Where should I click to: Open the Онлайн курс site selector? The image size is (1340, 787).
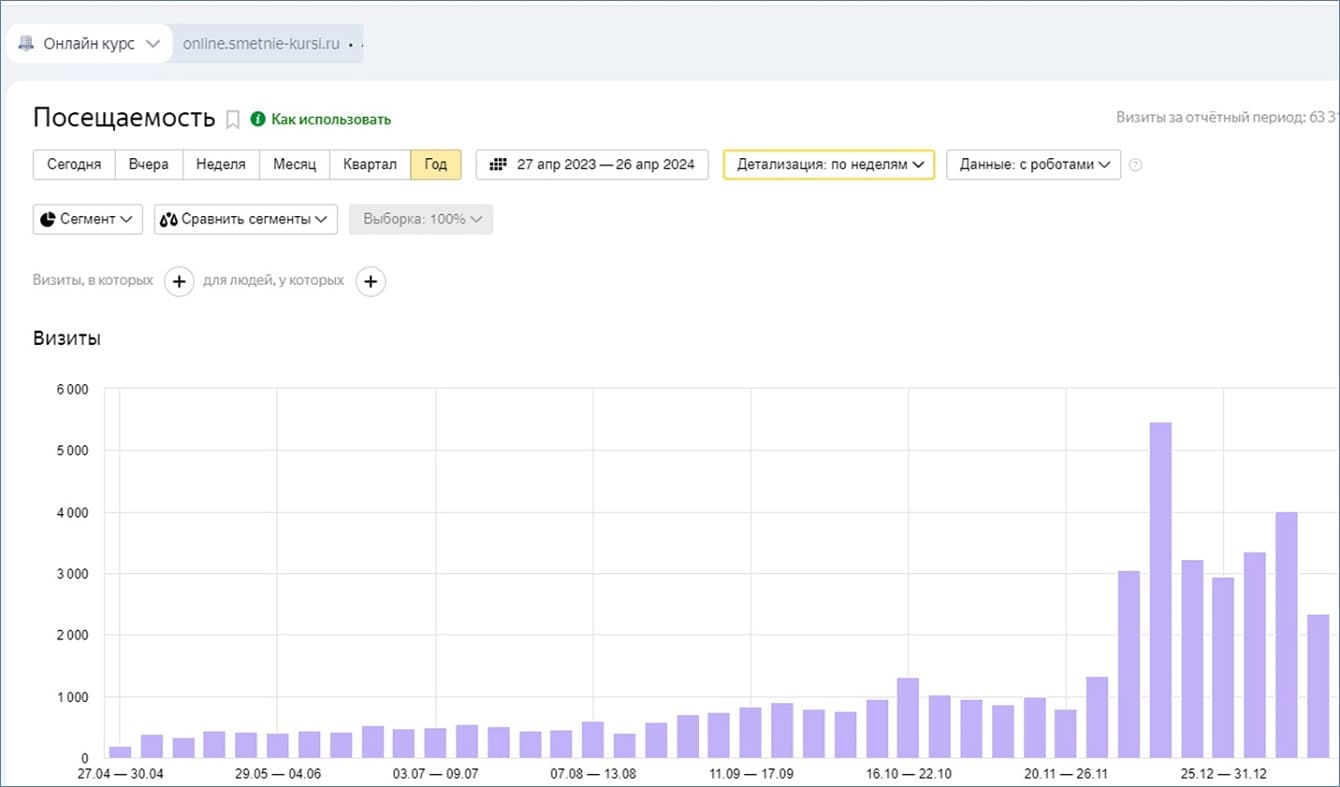tap(89, 44)
